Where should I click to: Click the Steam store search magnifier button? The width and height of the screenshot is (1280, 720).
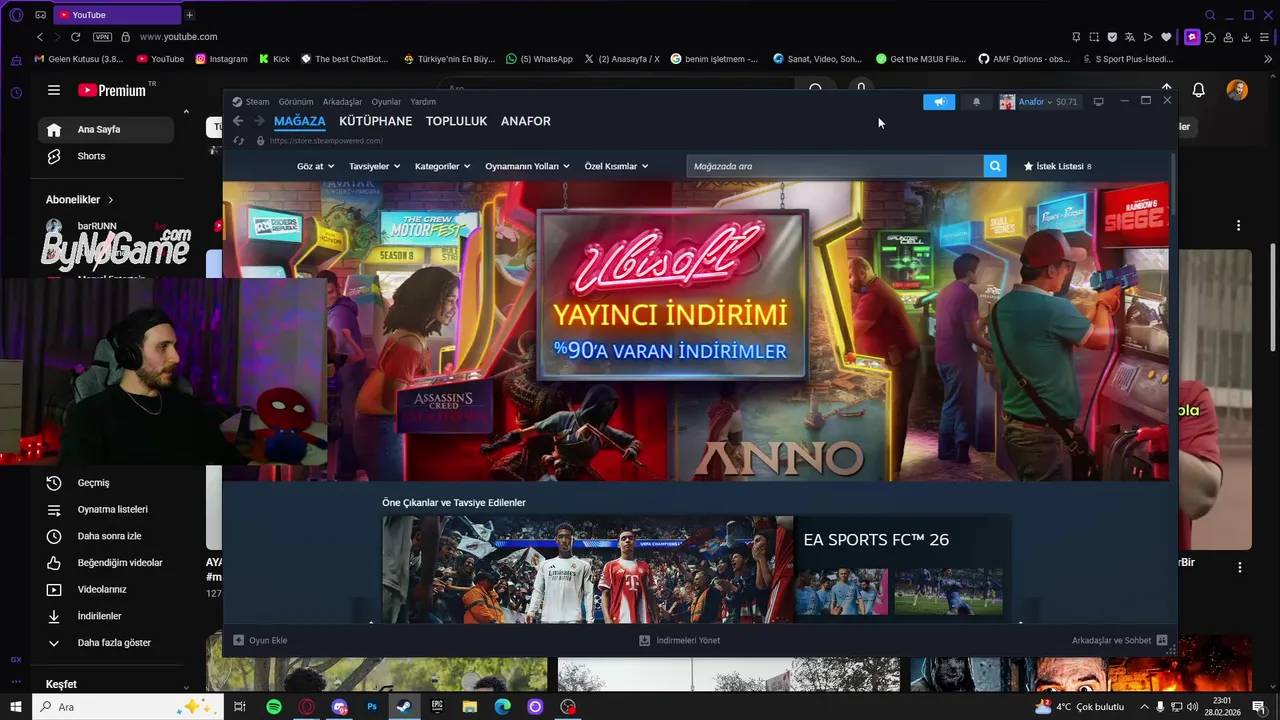(x=994, y=166)
